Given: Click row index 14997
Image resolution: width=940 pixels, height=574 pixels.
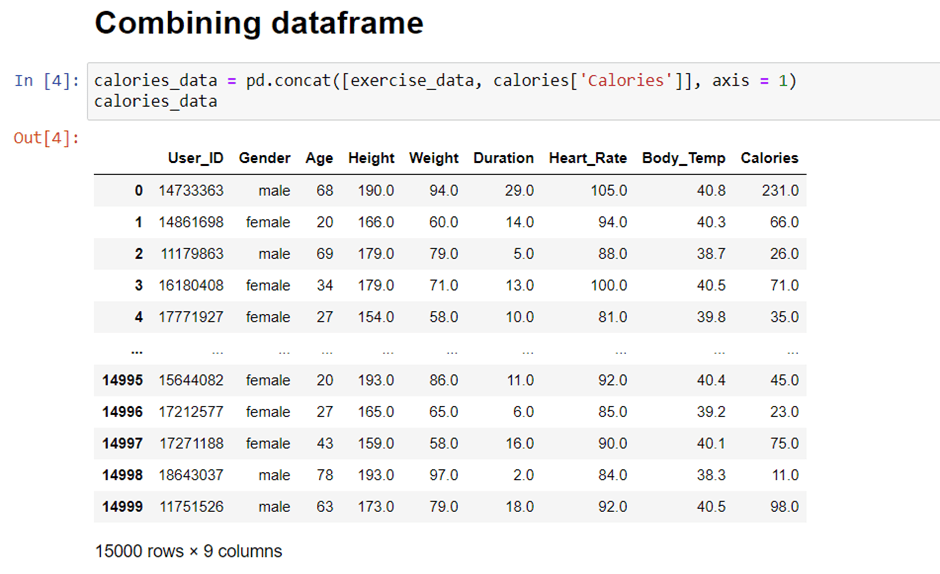Looking at the screenshot, I should coord(122,444).
